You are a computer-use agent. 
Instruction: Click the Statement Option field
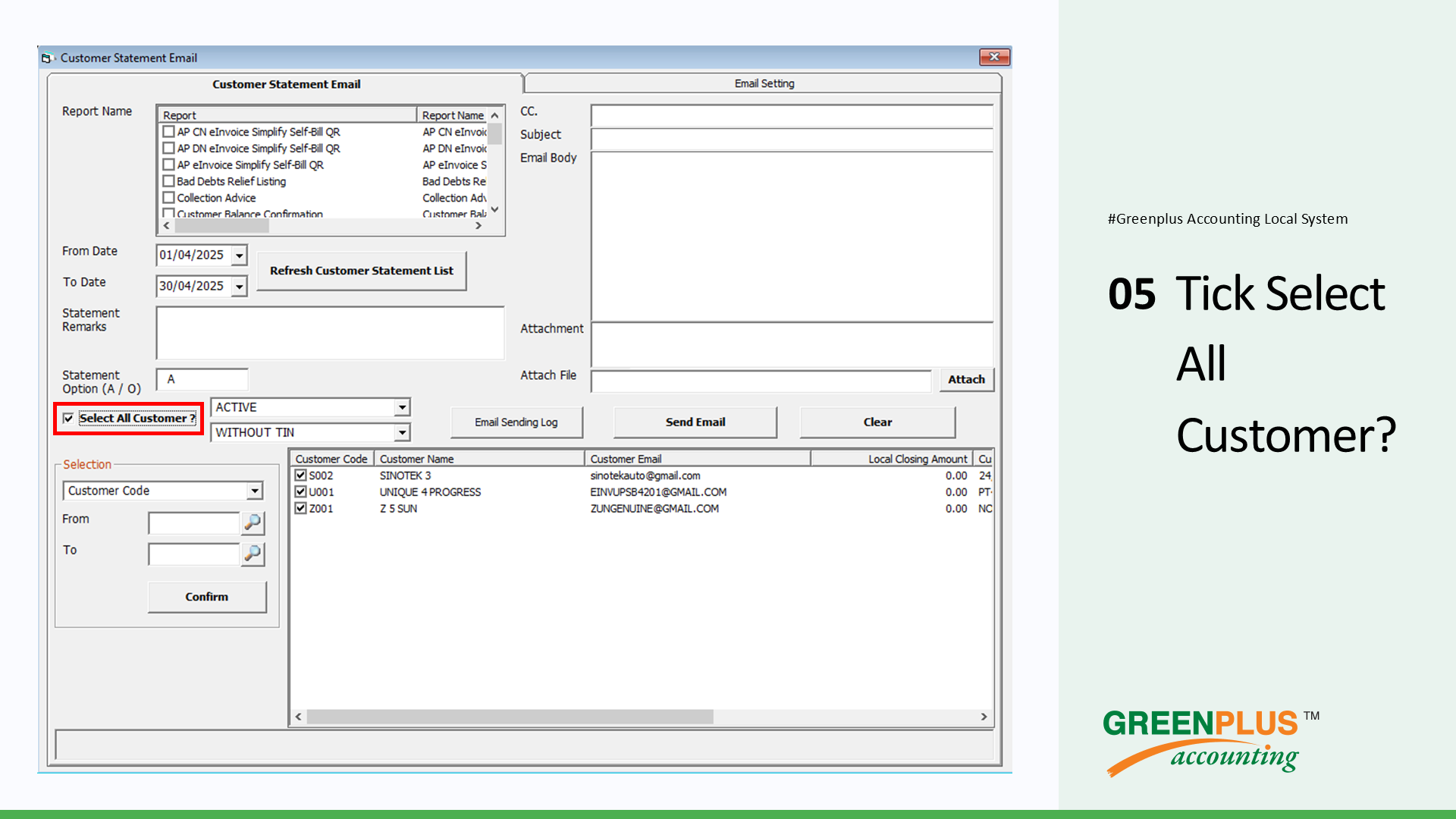[x=202, y=380]
